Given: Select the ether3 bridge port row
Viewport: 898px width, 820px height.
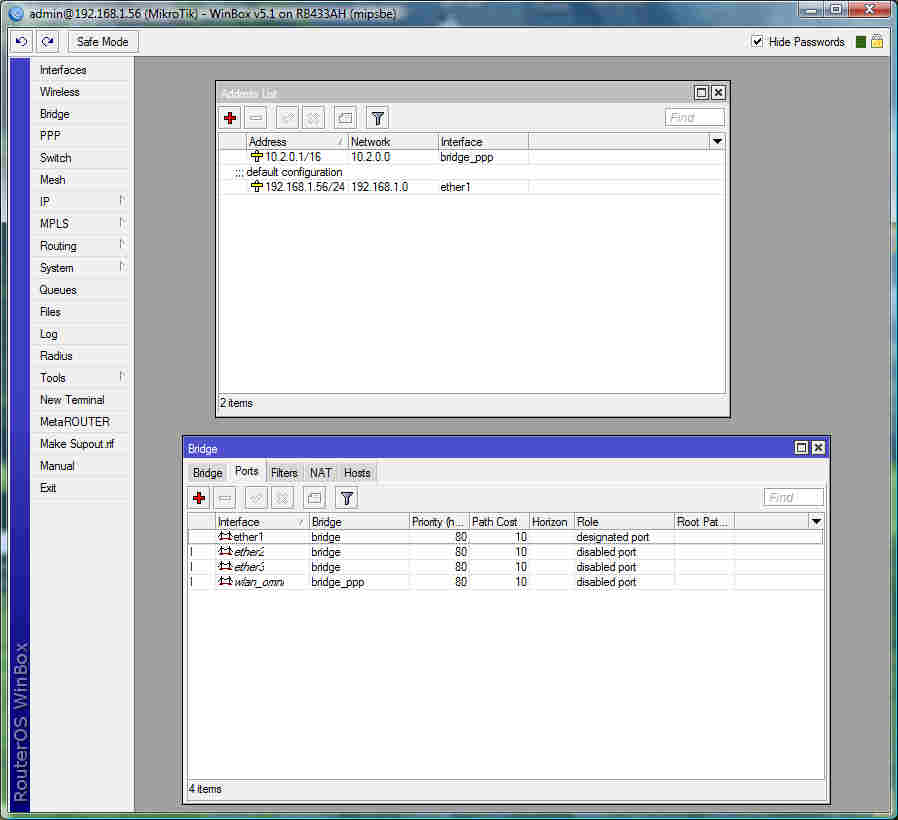Looking at the screenshot, I should point(506,567).
